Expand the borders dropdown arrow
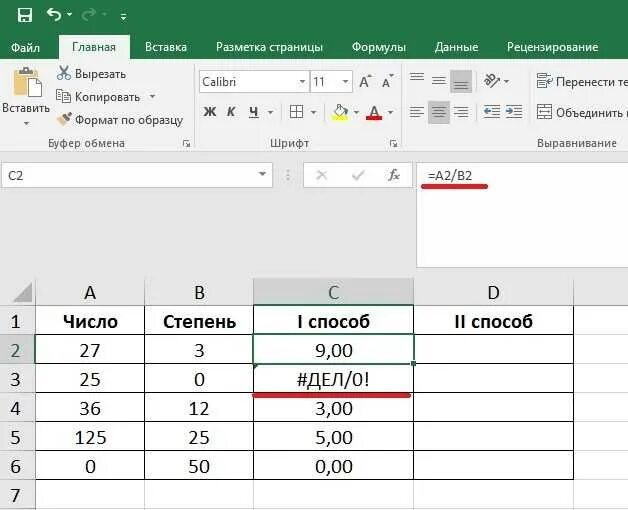 point(314,112)
